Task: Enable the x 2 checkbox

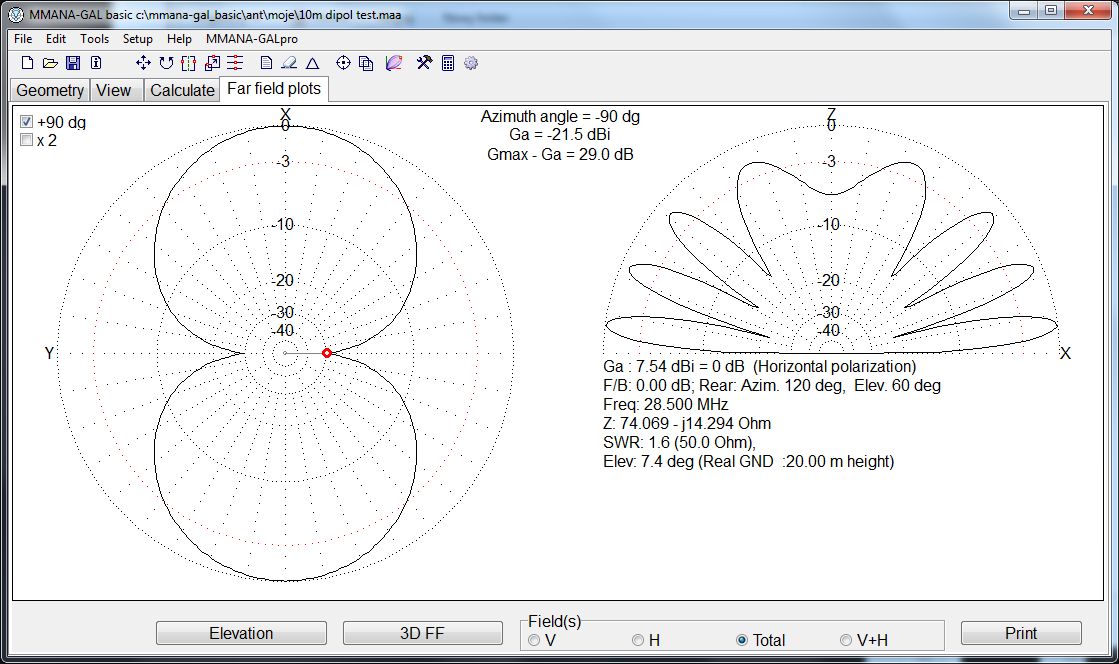Action: point(27,141)
